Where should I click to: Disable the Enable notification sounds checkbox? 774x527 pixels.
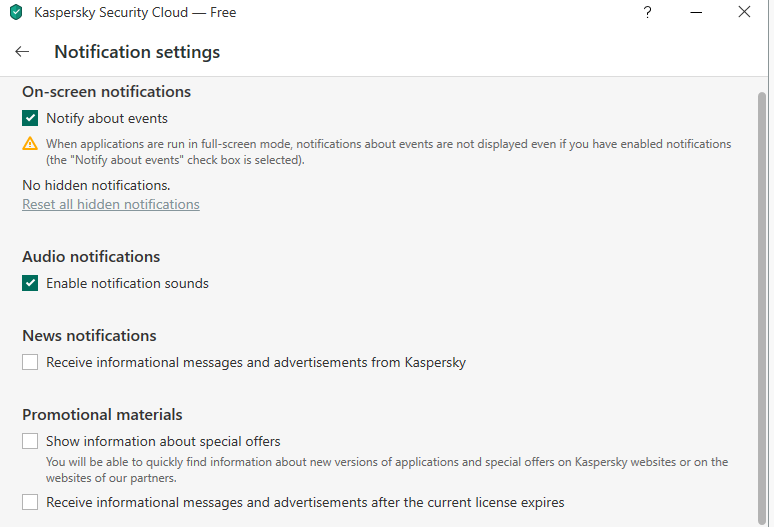(x=30, y=283)
